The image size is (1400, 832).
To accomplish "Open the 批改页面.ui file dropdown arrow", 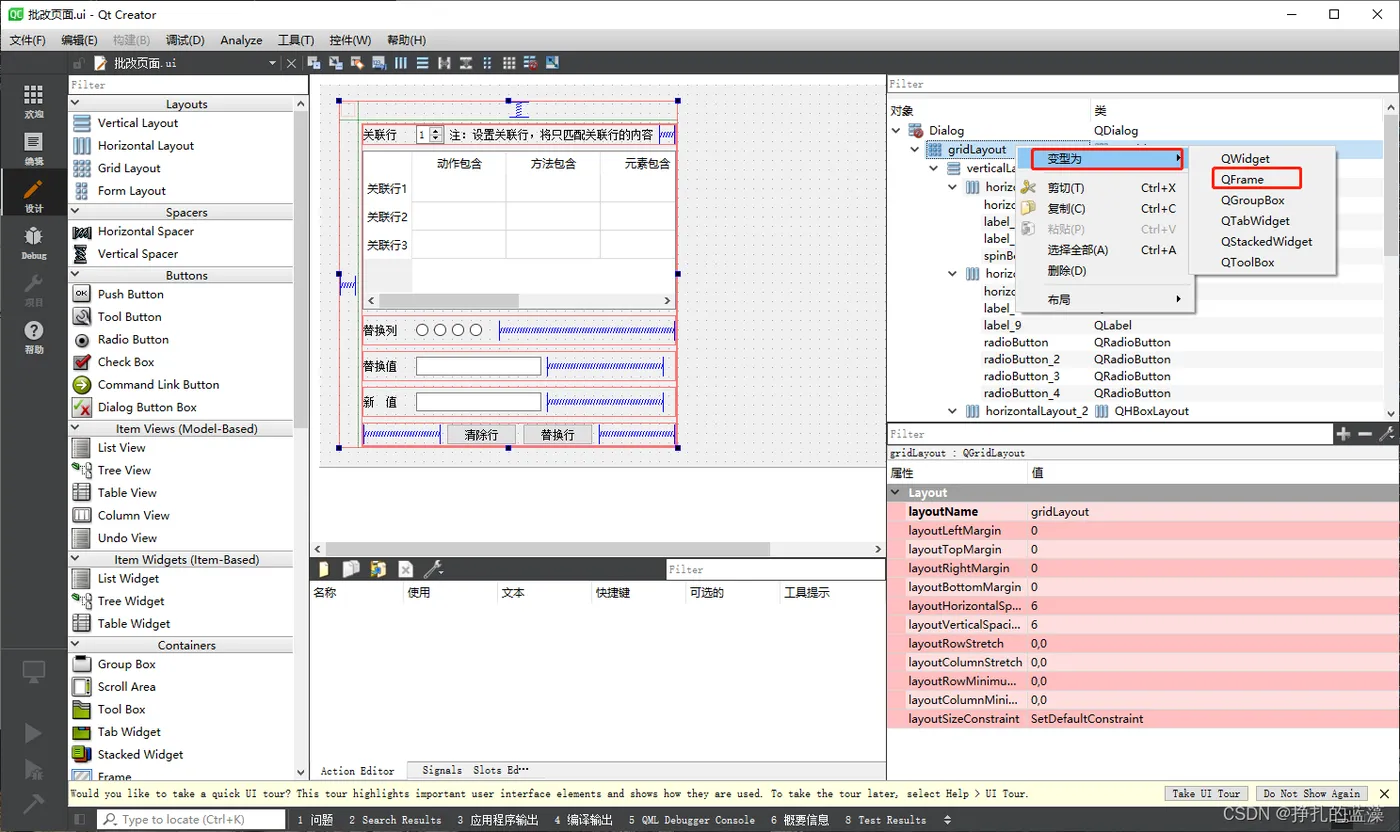I will [x=272, y=63].
